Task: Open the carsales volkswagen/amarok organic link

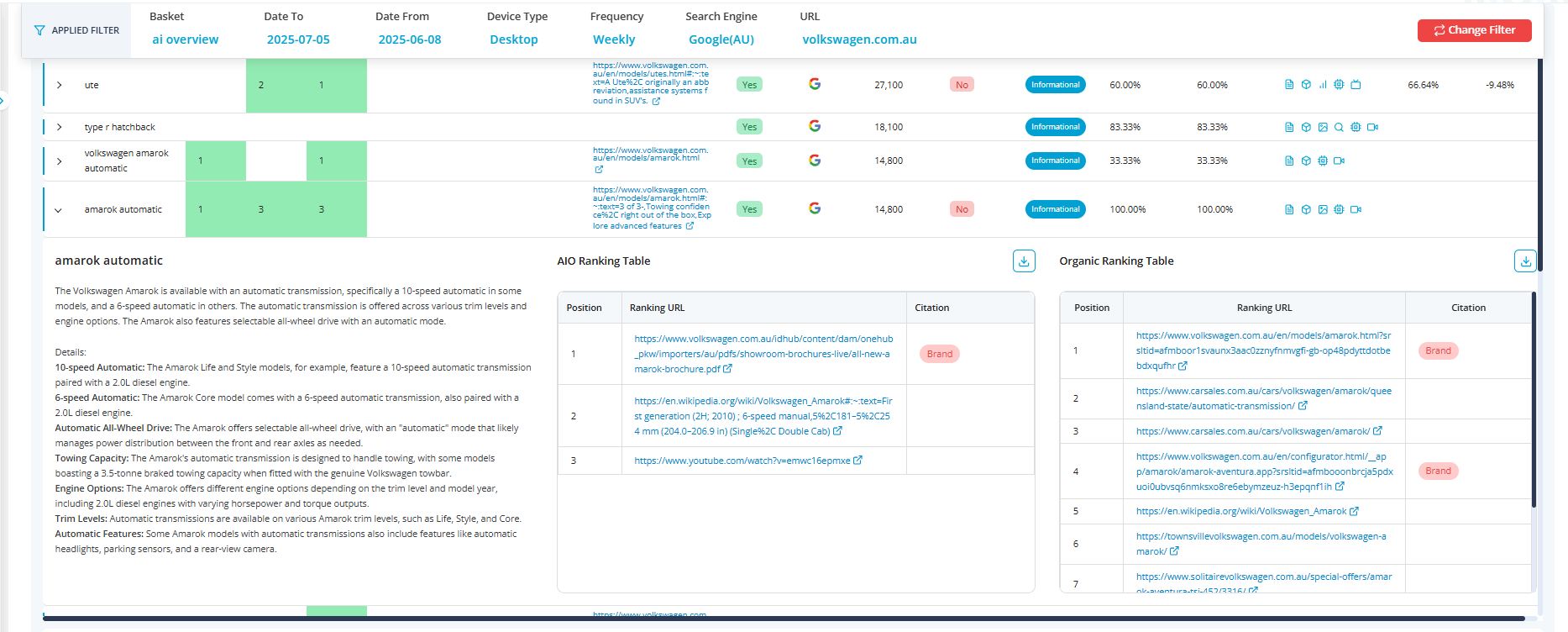Action: (x=1253, y=431)
